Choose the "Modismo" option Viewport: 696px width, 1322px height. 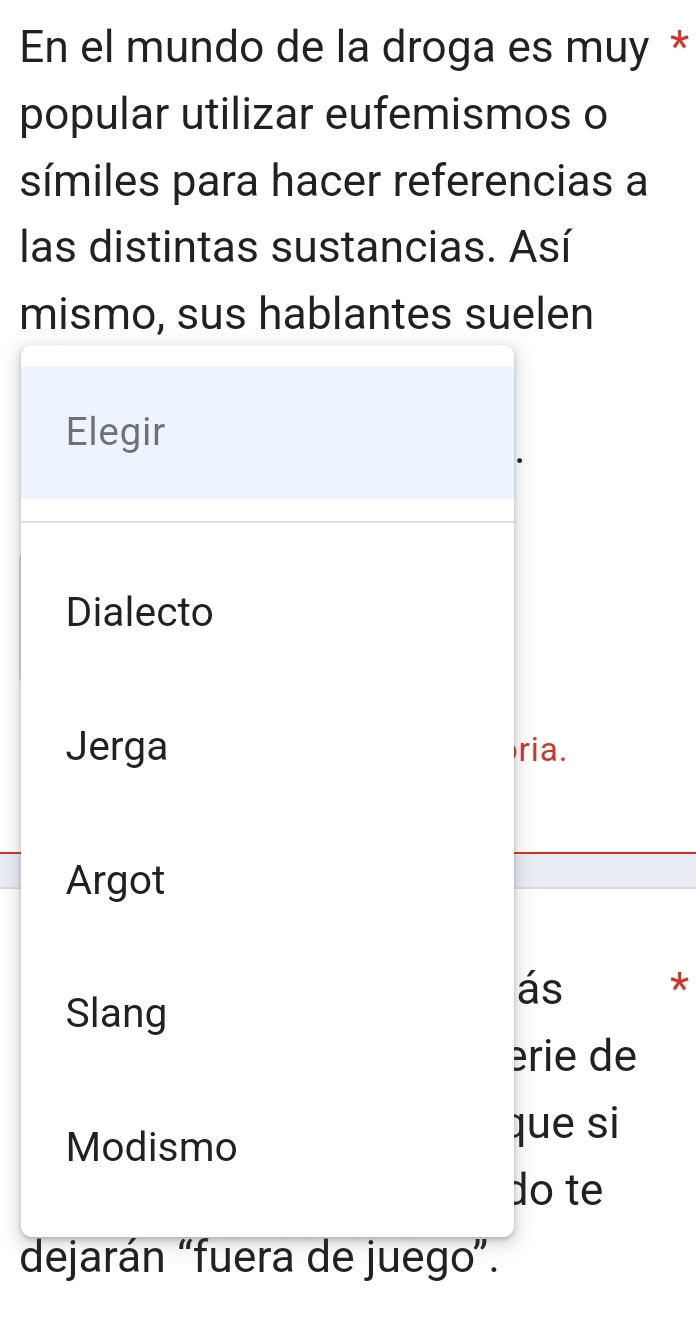(x=152, y=1147)
